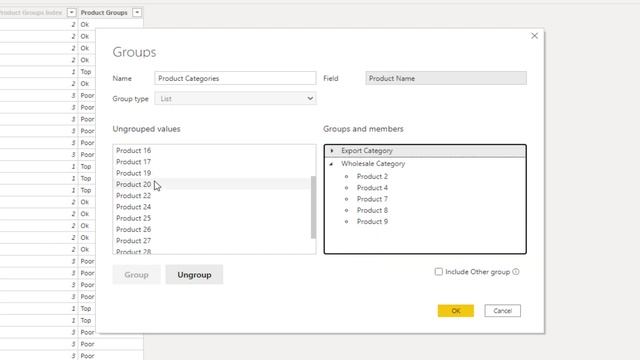Open Product Groups column filter dropdown
640x360 pixels.
137,13
